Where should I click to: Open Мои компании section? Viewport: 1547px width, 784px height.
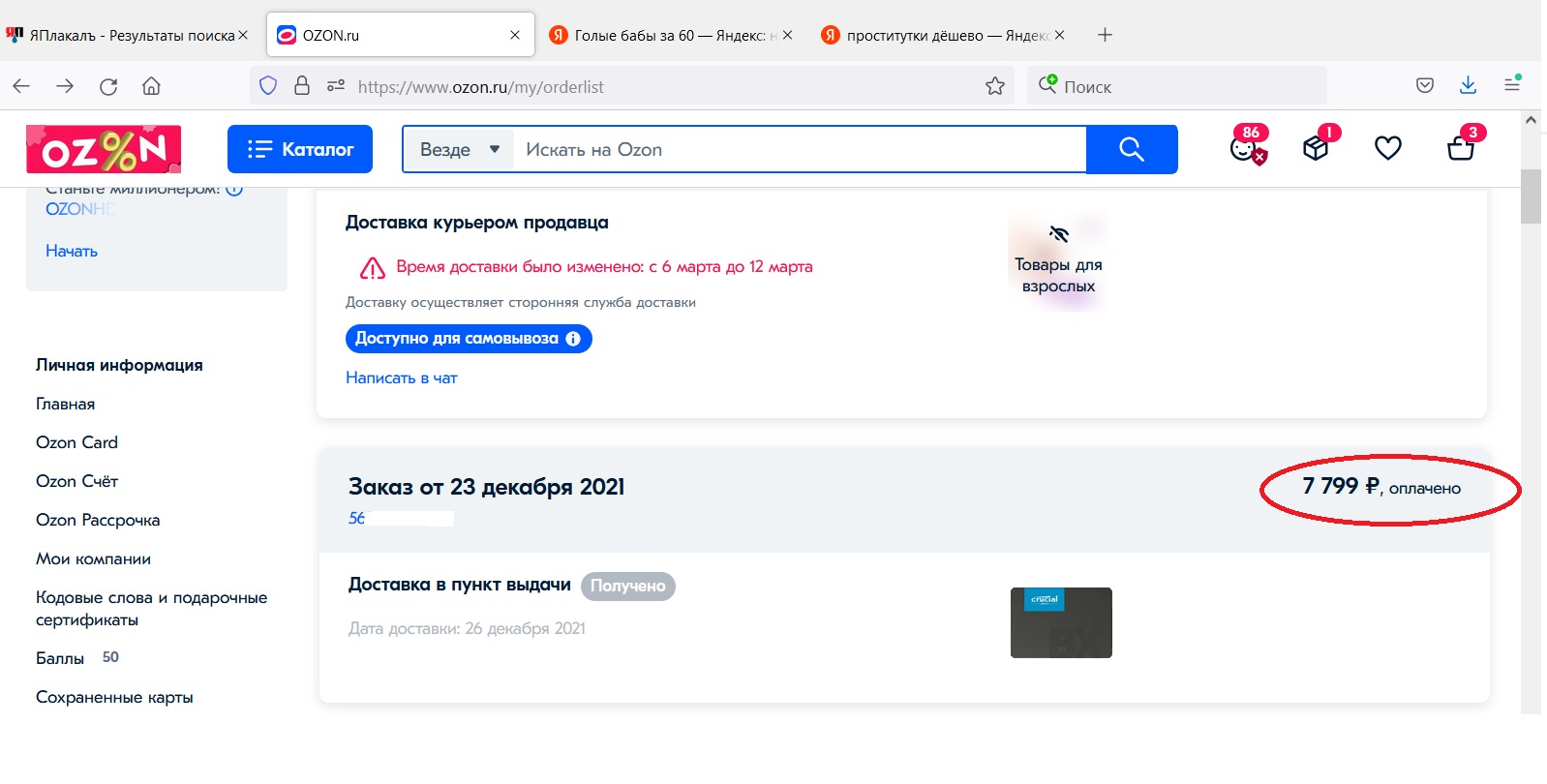pyautogui.click(x=94, y=558)
